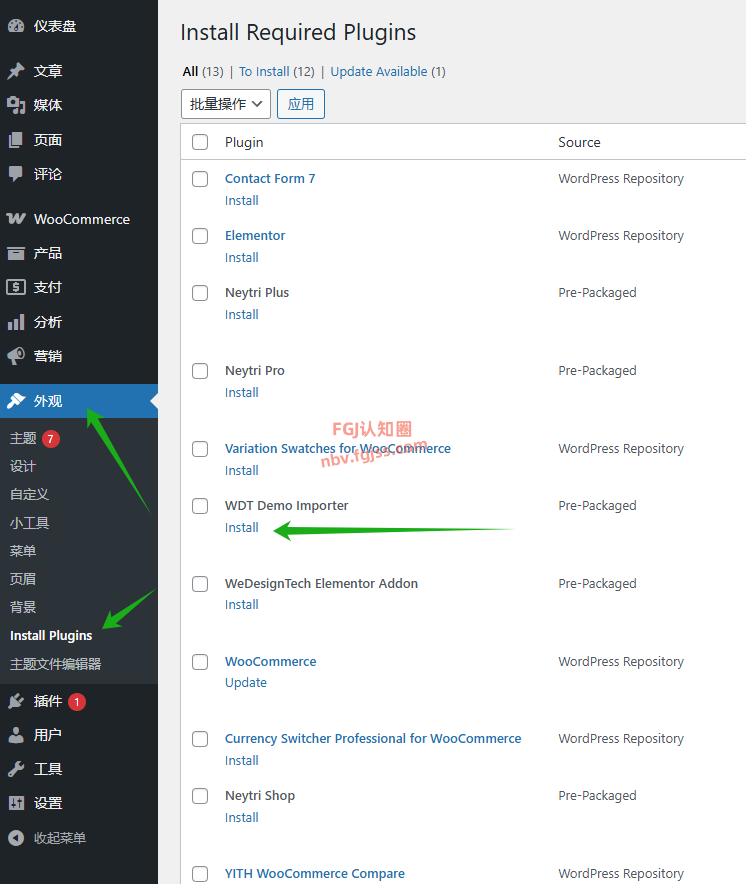Click the red badge showing 7 theme updates
Viewport: 746px width, 884px height.
coord(50,439)
